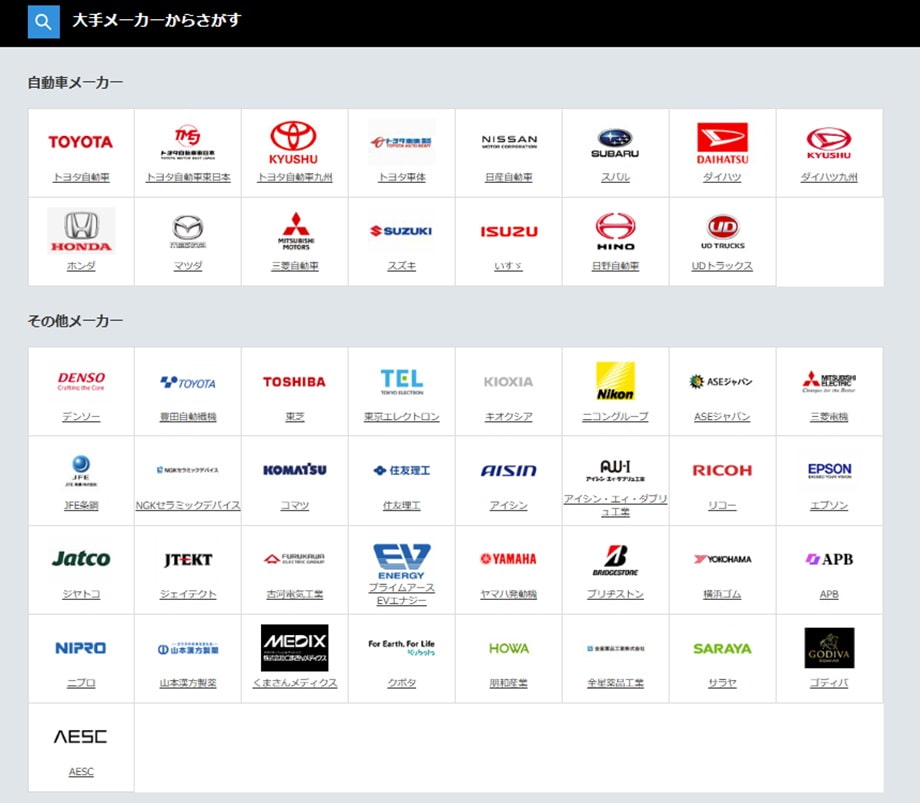Open the 東京エレクトロン link
Viewport: 920px width, 803px height.
click(x=402, y=416)
